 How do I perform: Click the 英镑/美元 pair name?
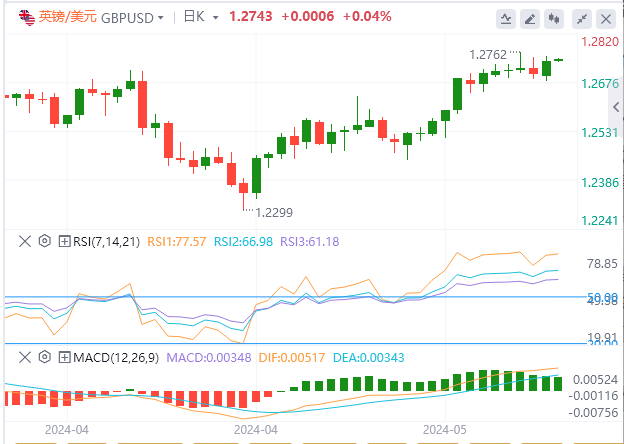(68, 17)
